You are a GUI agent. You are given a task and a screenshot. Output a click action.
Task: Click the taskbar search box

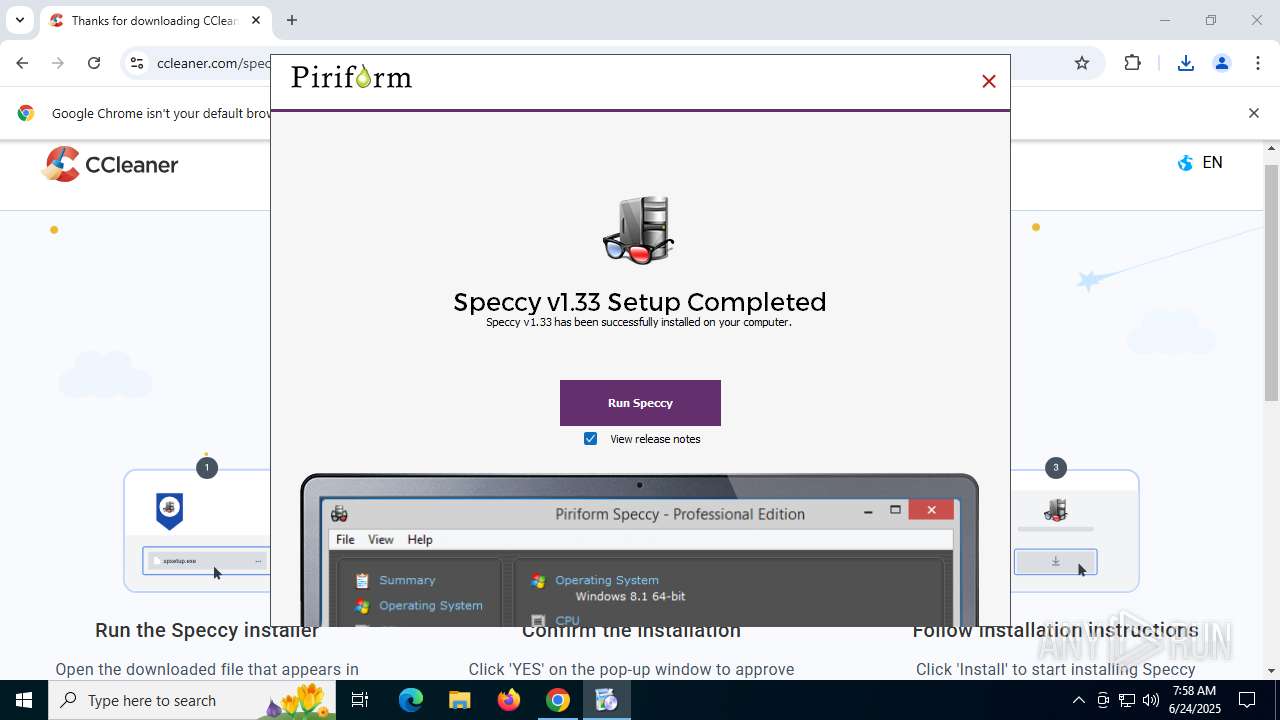192,700
